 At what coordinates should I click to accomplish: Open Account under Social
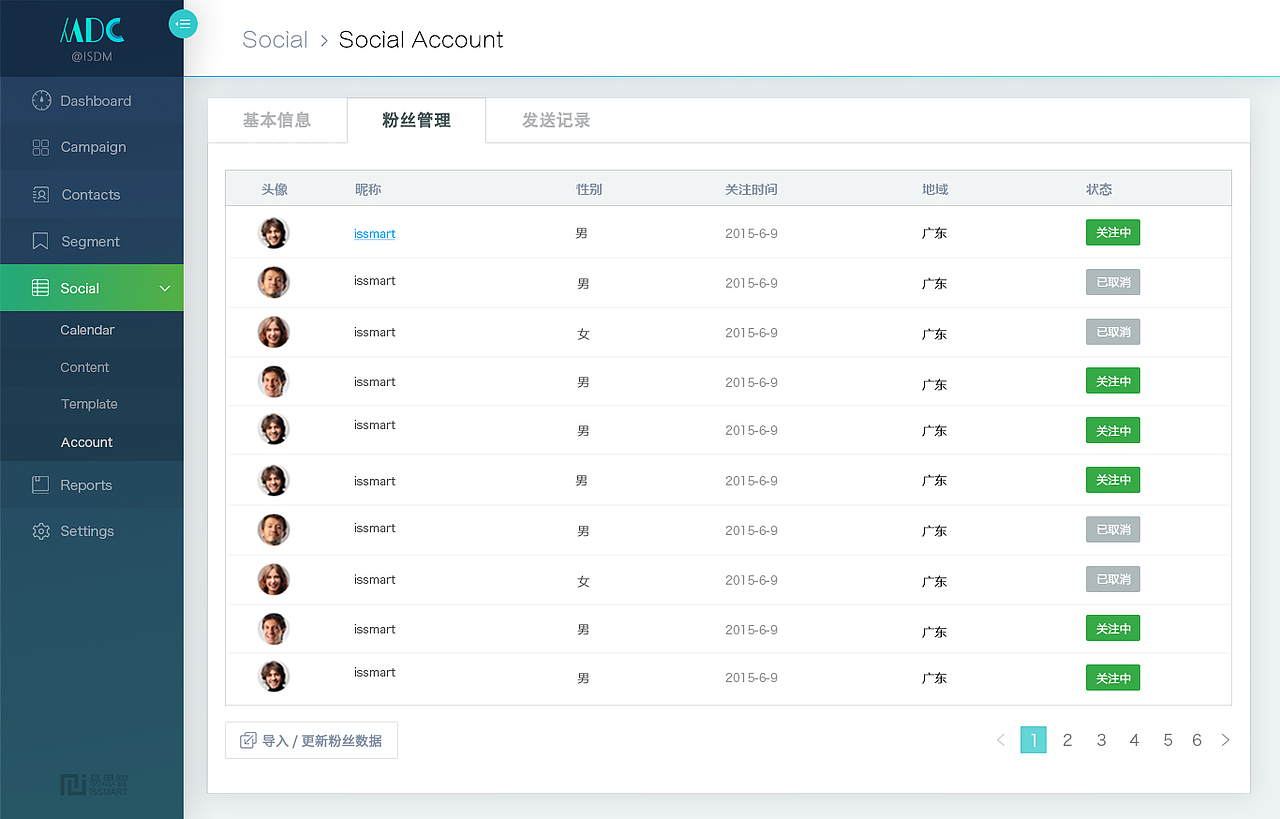[87, 442]
